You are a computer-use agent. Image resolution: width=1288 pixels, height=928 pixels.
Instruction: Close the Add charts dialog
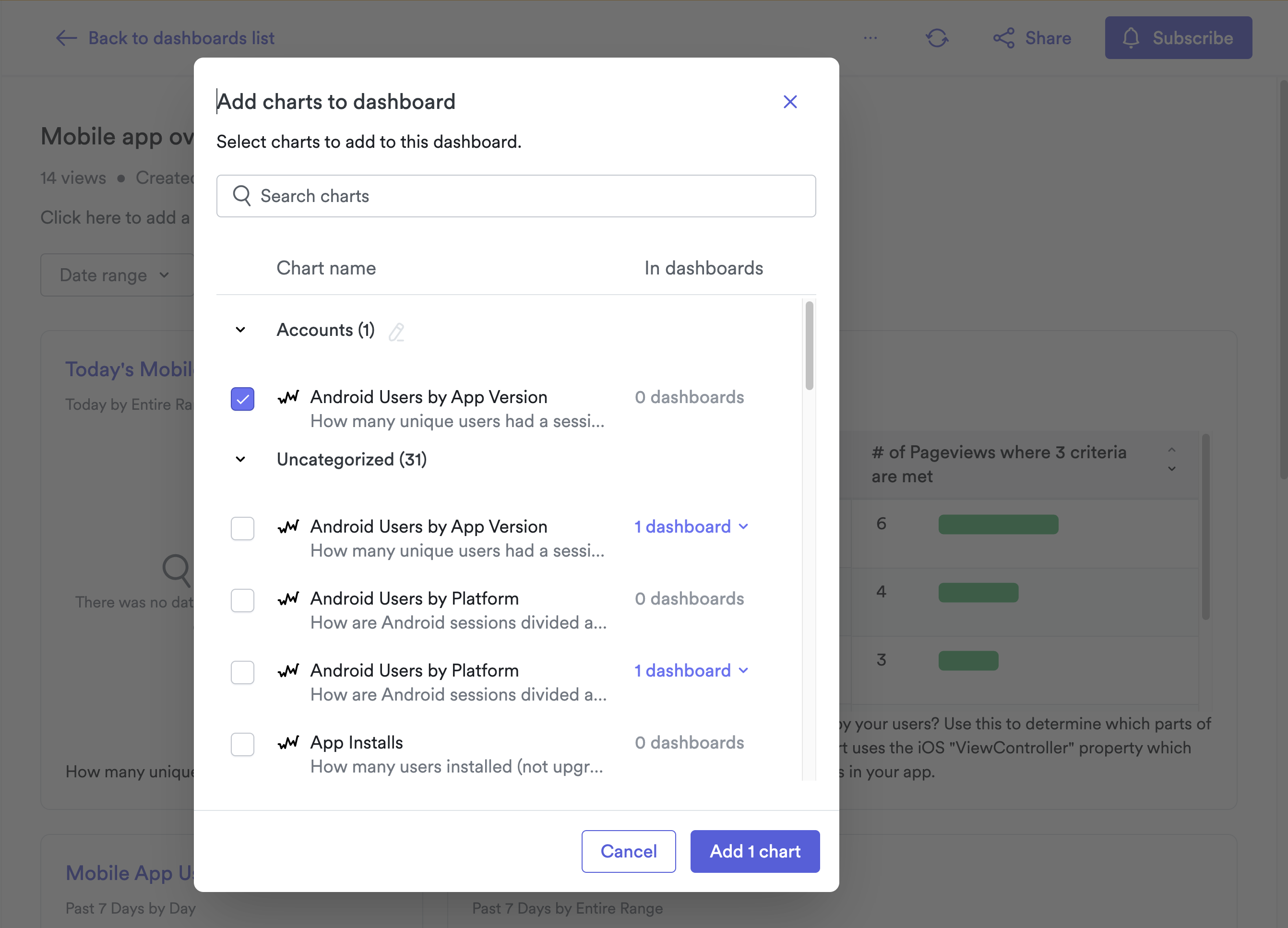click(x=790, y=102)
